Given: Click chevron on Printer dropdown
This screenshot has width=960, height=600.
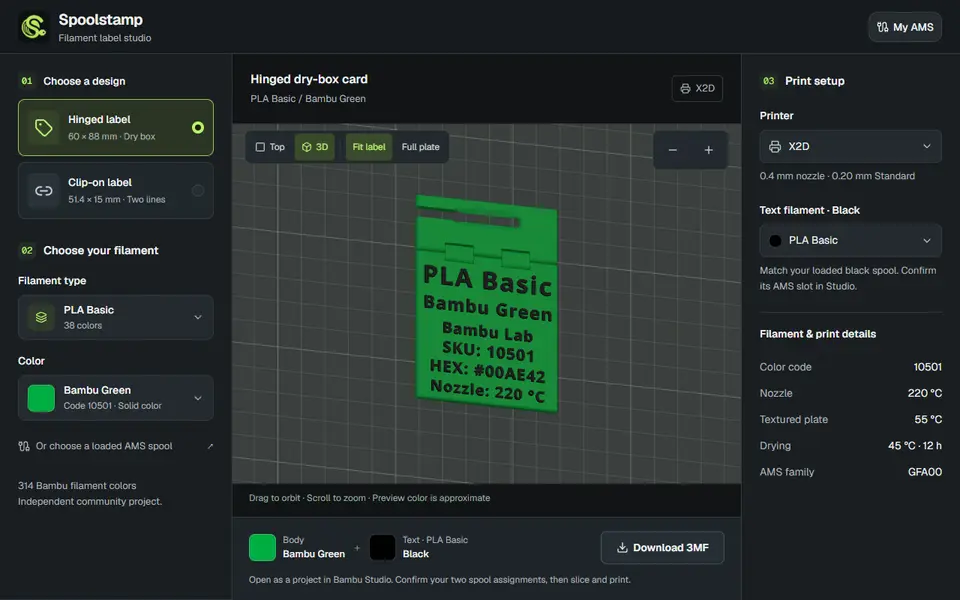Looking at the screenshot, I should 927,146.
